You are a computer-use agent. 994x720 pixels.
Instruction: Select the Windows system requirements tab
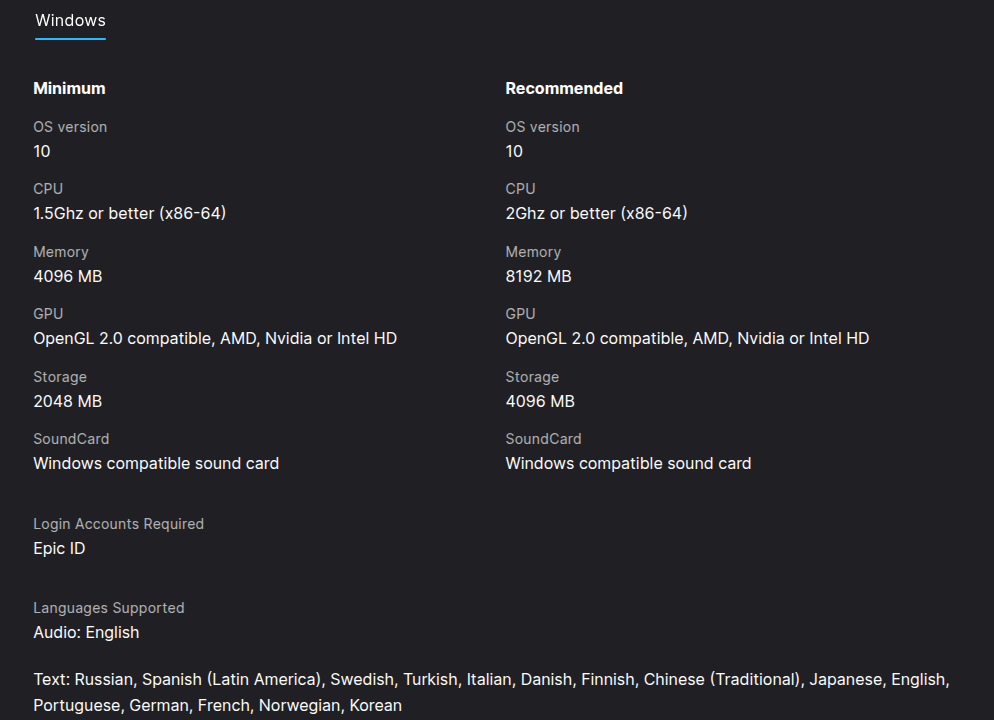click(70, 20)
